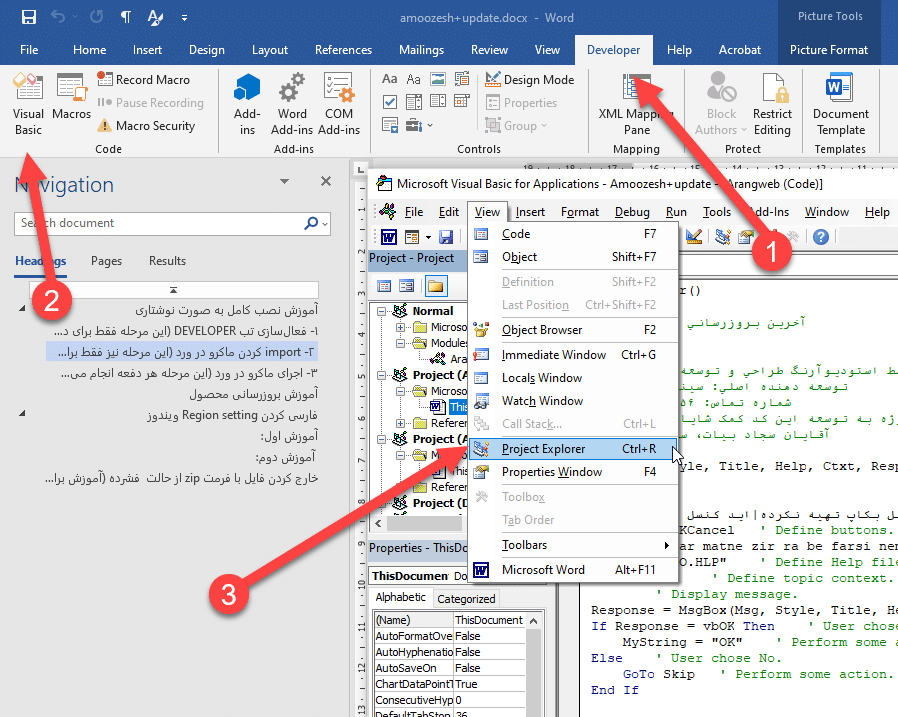Click the Macros ribbon icon
This screenshot has height=717, width=898.
pos(71,98)
